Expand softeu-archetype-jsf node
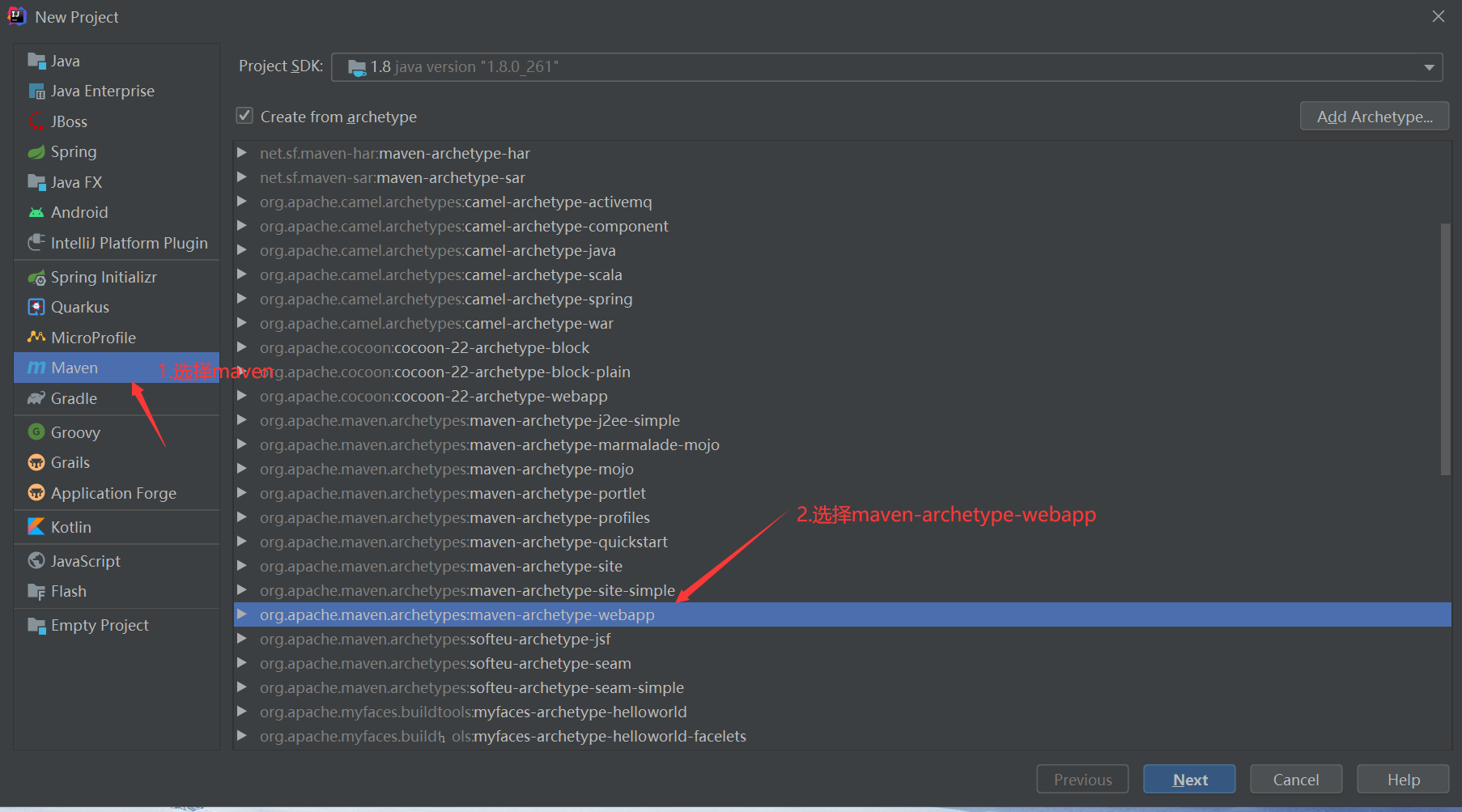This screenshot has width=1462, height=812. coord(241,639)
